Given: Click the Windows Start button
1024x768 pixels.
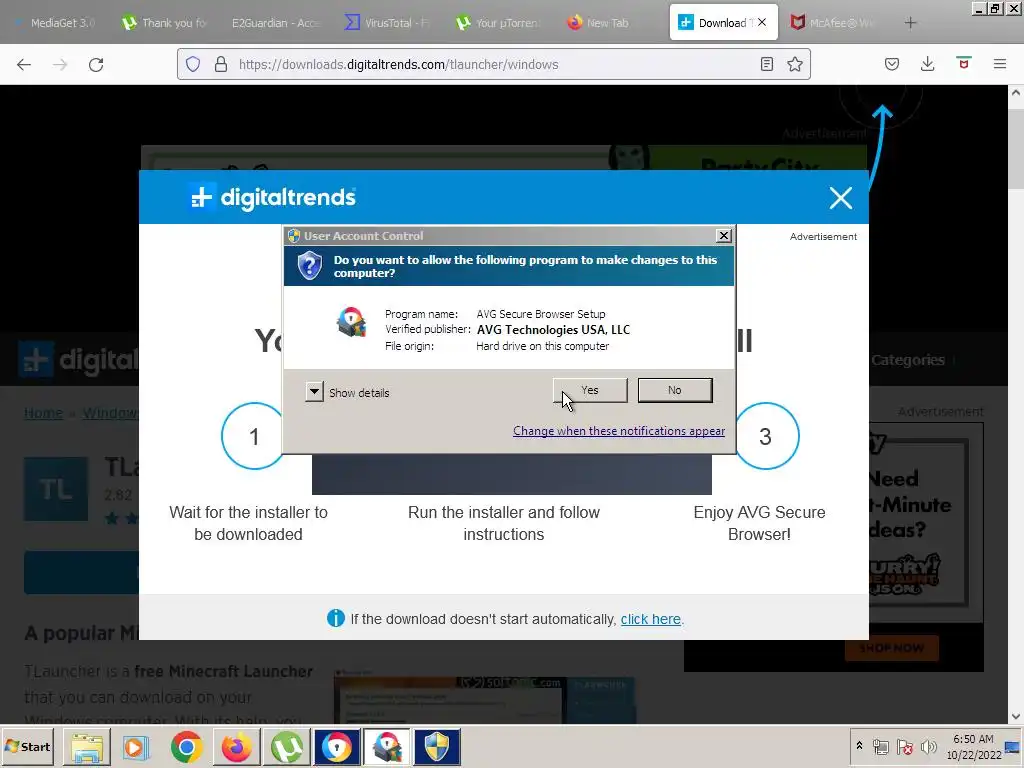Looking at the screenshot, I should coord(27,746).
